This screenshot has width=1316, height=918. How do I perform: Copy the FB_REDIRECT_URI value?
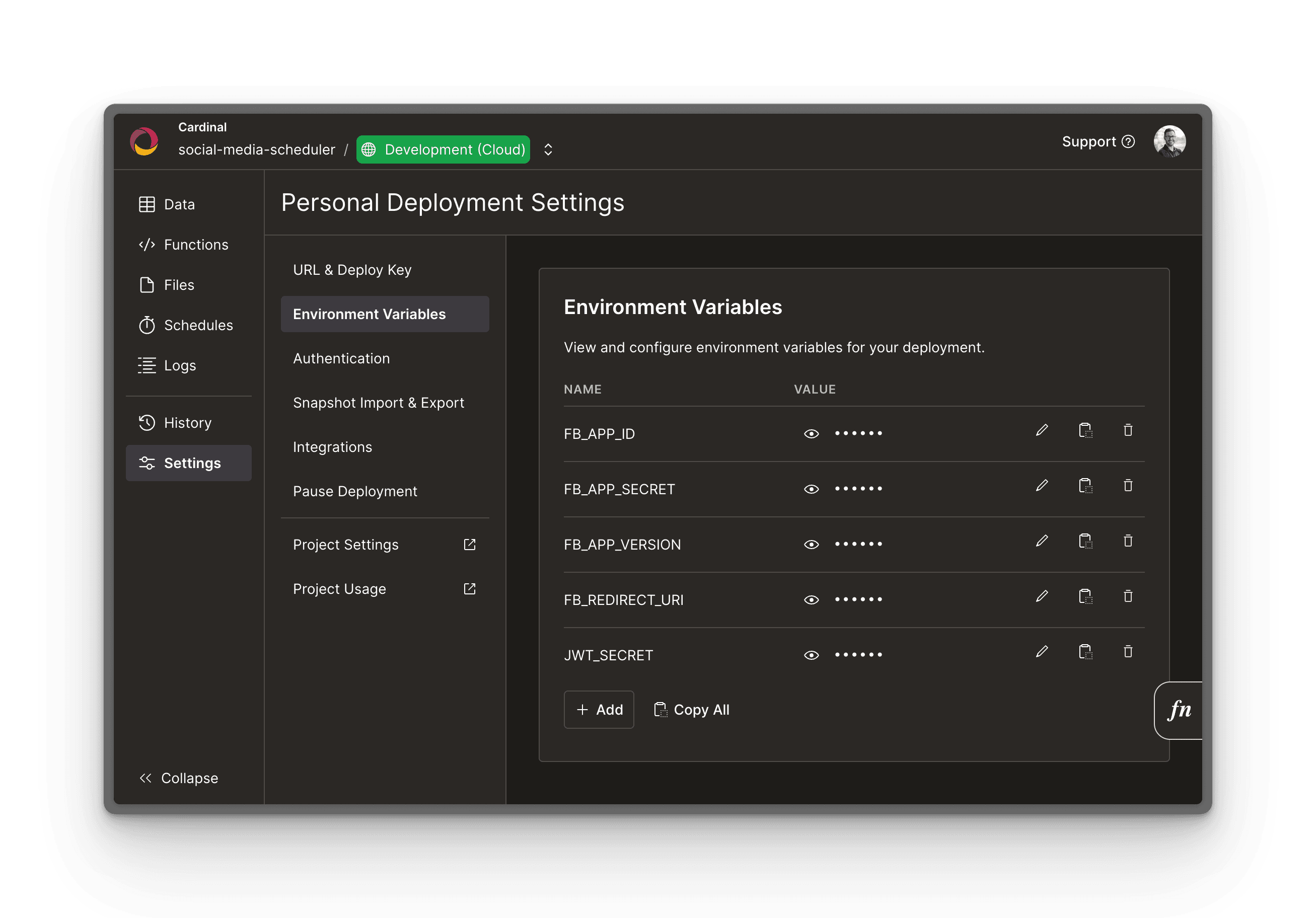click(x=1085, y=596)
